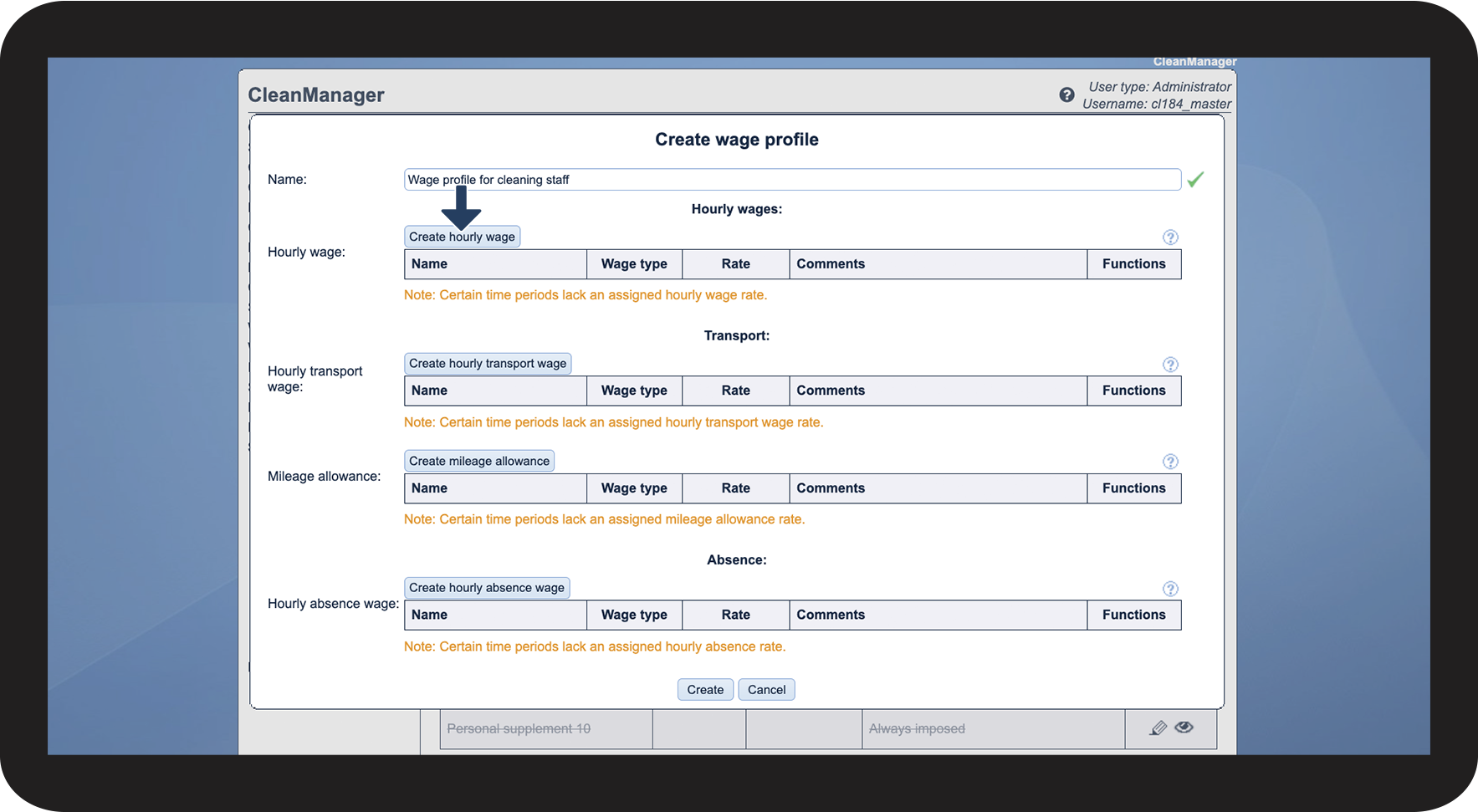
Task: Click the Create hourly wage button
Action: 462,237
